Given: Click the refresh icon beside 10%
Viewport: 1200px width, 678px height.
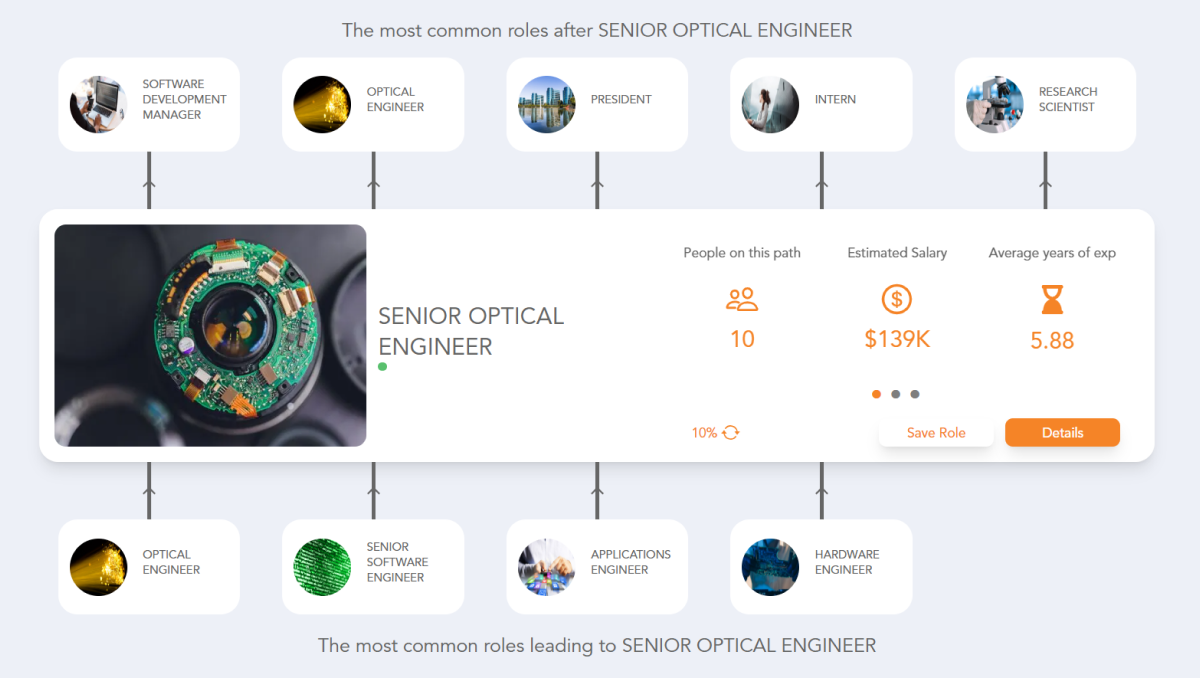Looking at the screenshot, I should pos(729,432).
